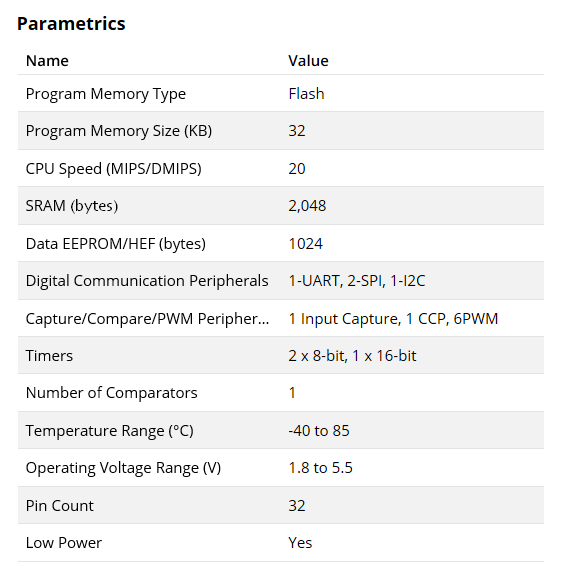Click the Program Memory Type row label

coord(106,94)
